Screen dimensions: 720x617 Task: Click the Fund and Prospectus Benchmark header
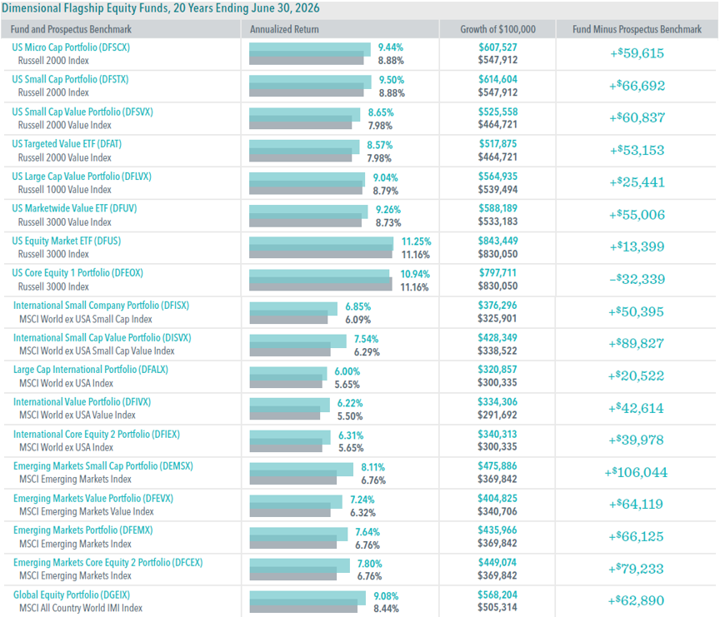[71, 29]
